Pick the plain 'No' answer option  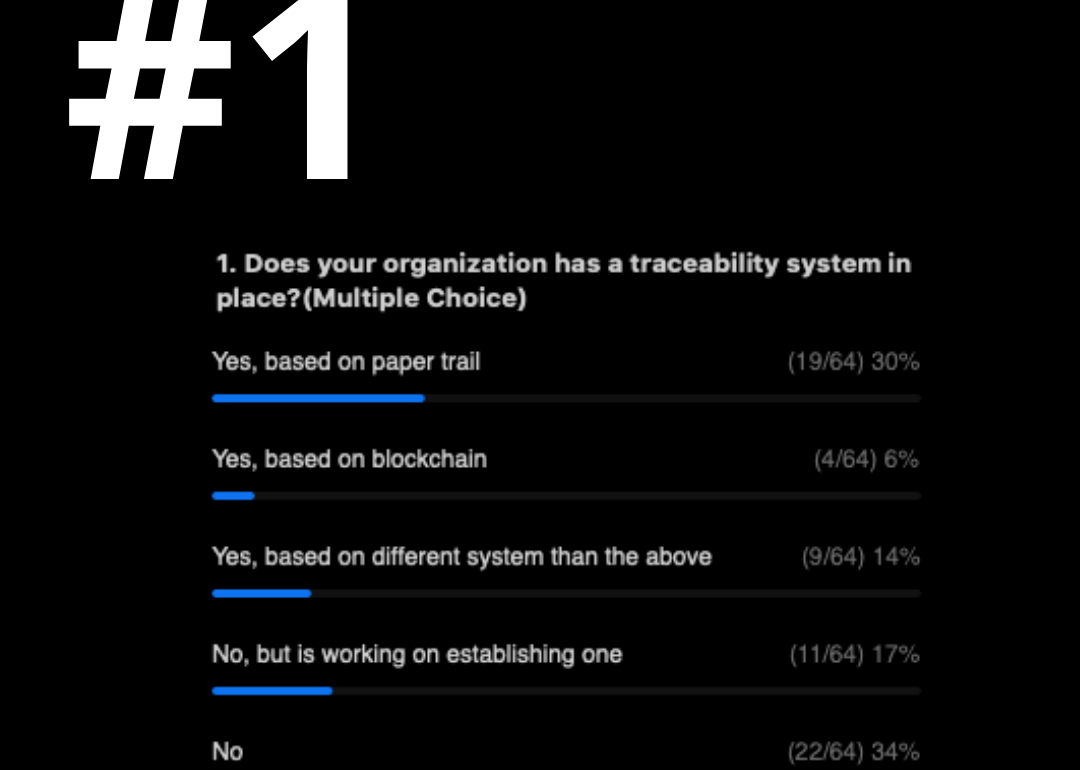(227, 751)
